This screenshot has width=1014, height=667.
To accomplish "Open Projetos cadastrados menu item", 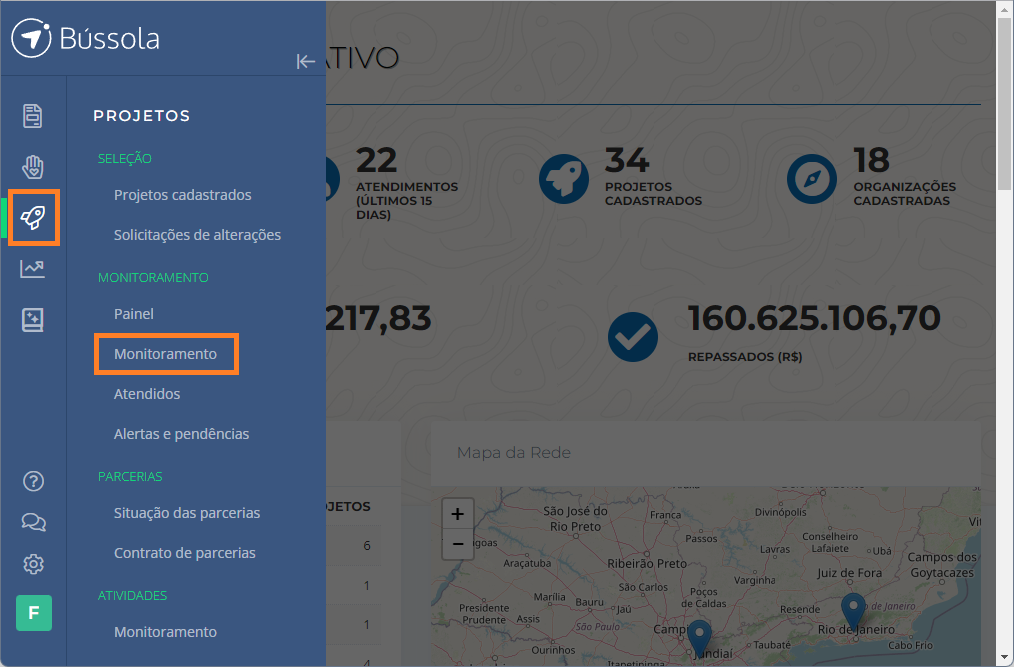I will pyautogui.click(x=182, y=195).
